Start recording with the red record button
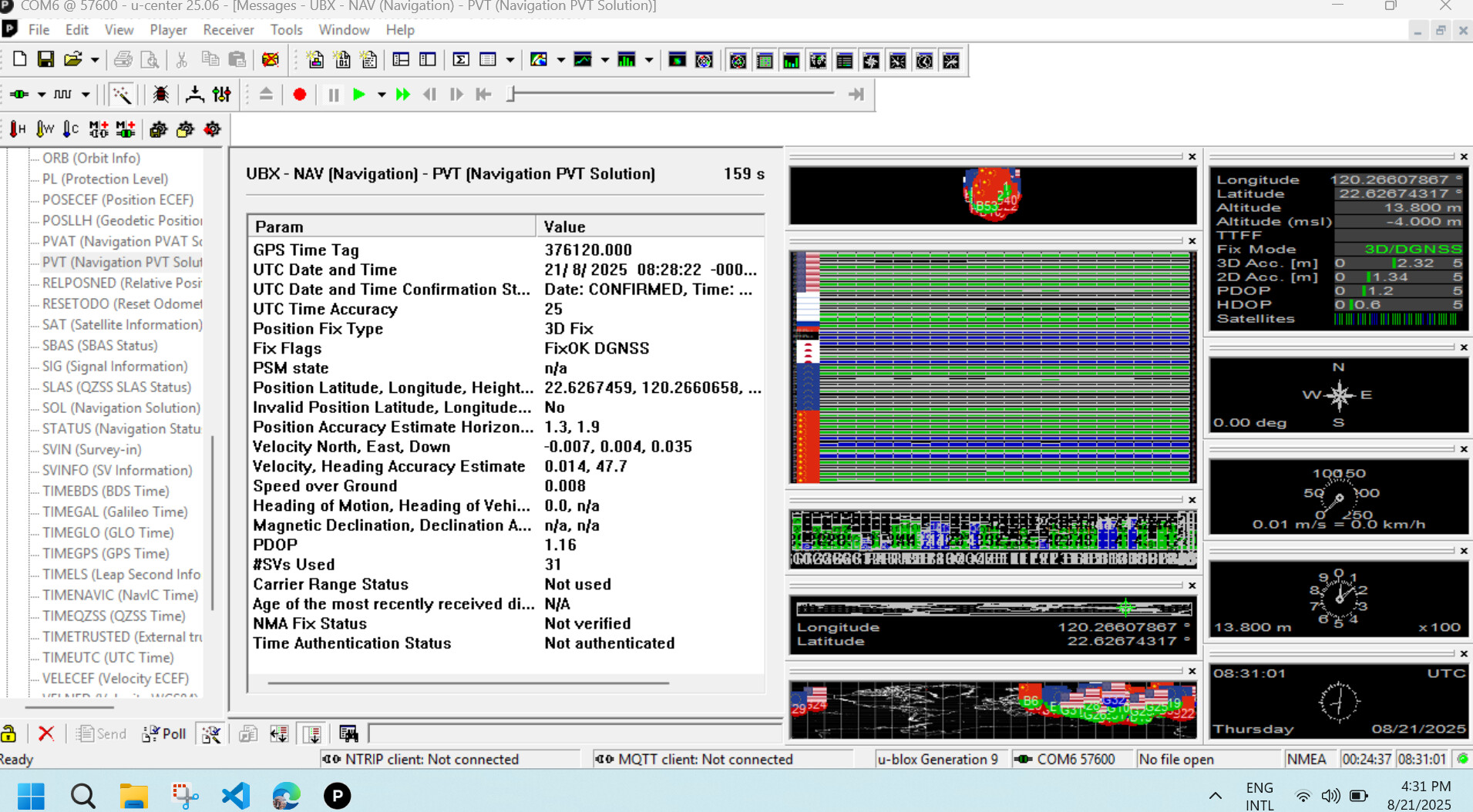Viewport: 1473px width, 812px height. coord(300,94)
